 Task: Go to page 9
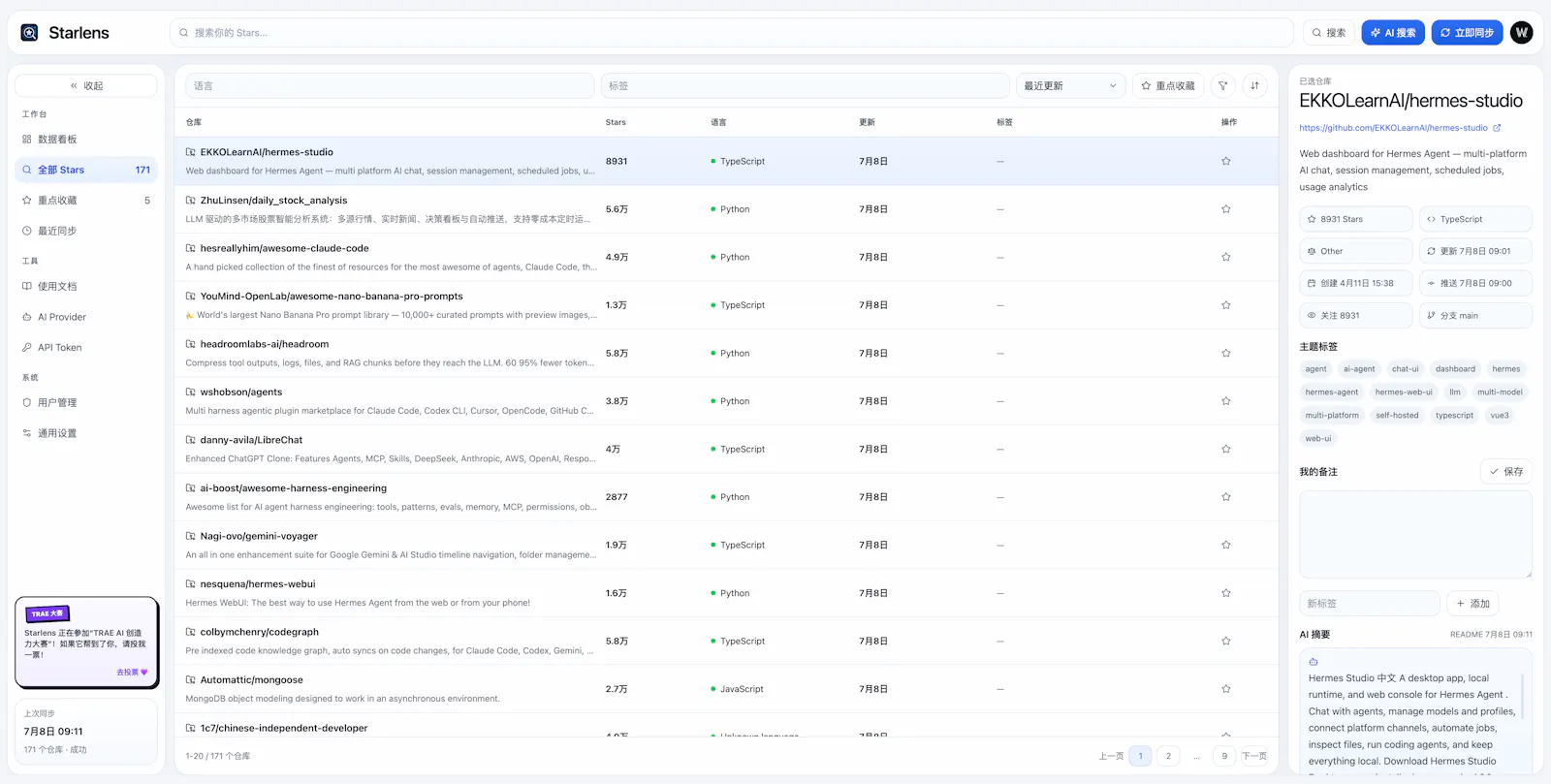(1224, 756)
